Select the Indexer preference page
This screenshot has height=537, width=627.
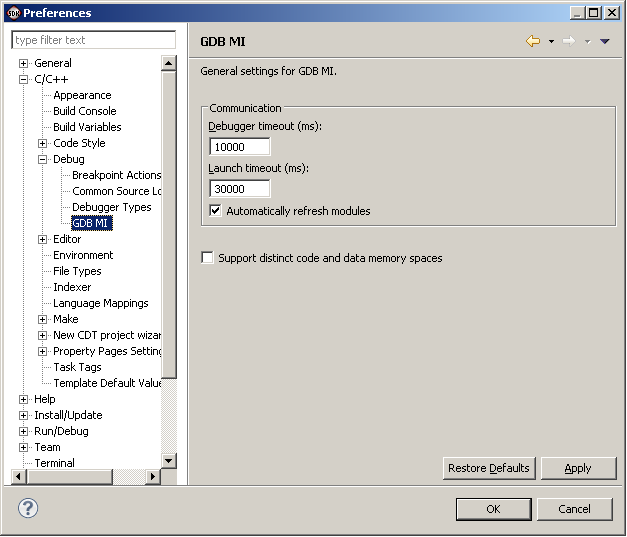click(x=72, y=287)
